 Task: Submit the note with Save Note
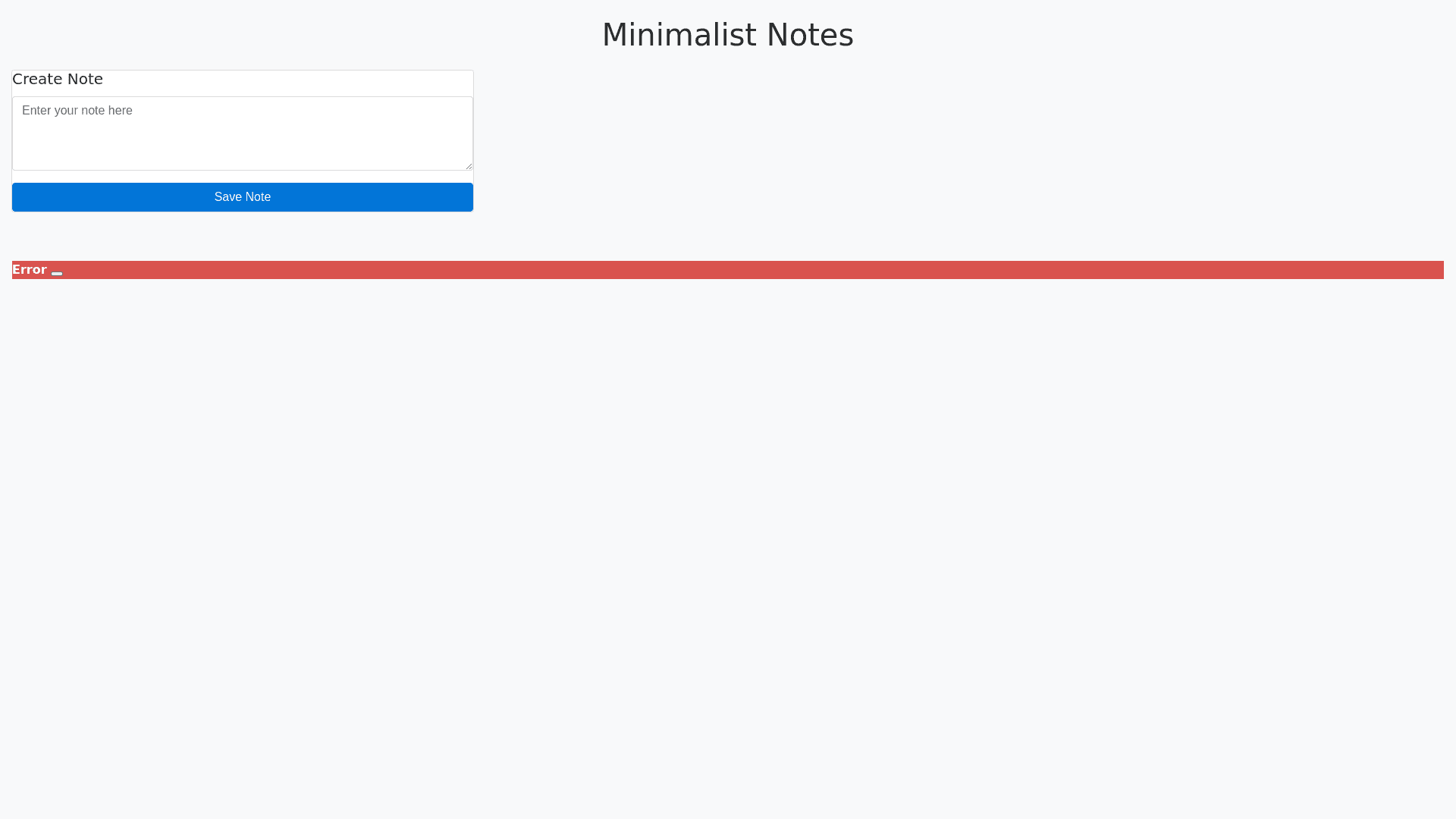243,197
